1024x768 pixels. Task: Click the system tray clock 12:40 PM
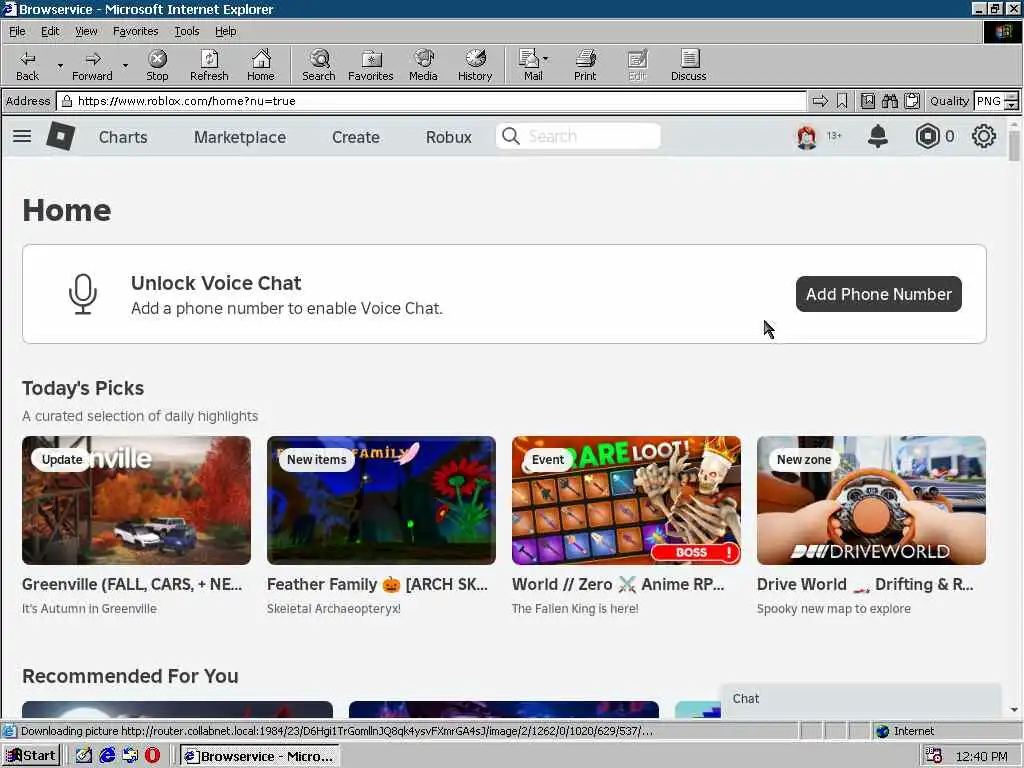981,756
